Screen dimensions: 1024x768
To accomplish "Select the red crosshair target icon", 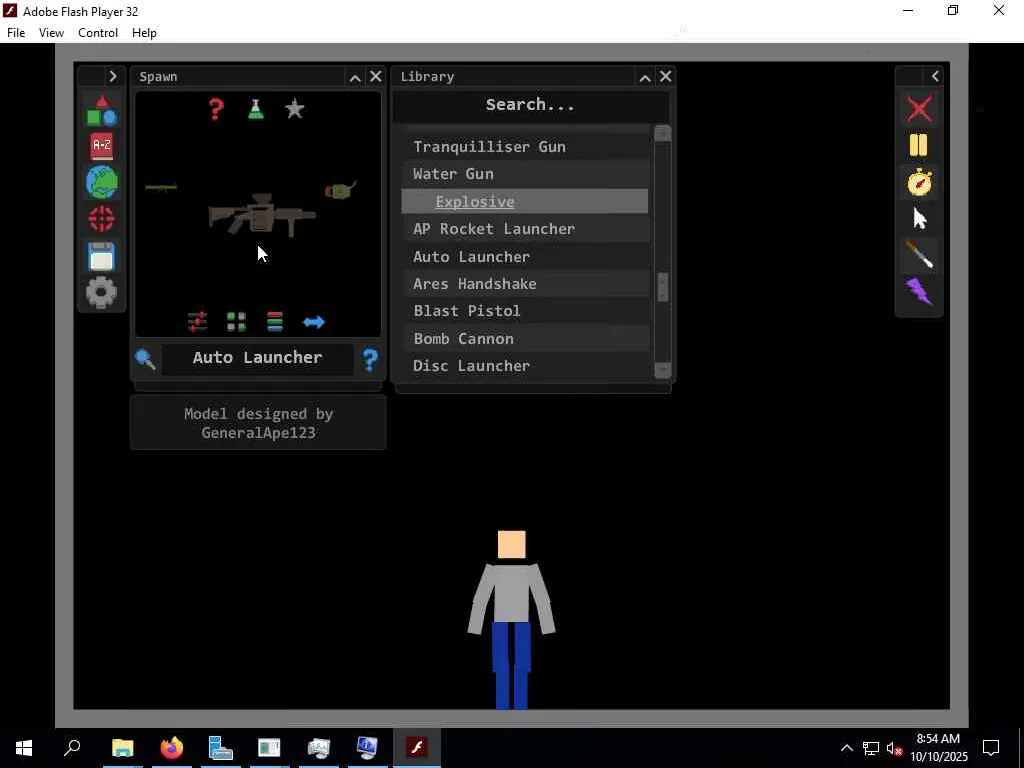I will [102, 219].
